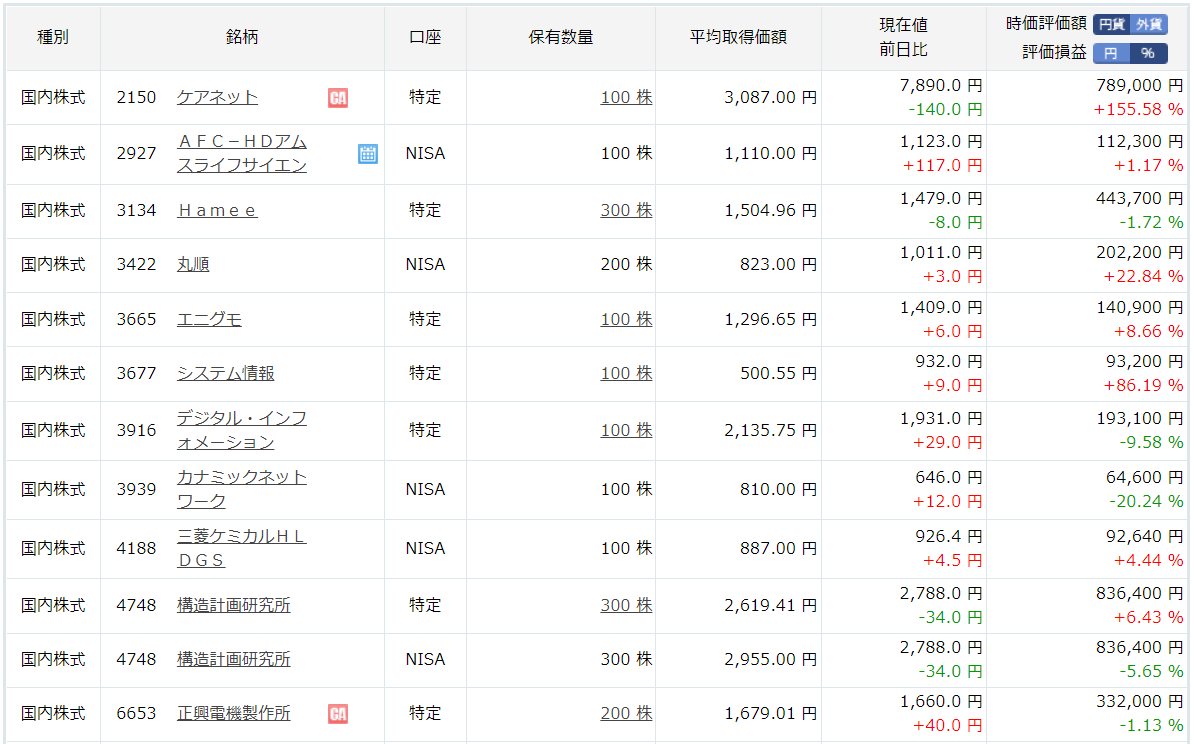Select stock code 3939
This screenshot has height=744, width=1194.
click(x=136, y=489)
